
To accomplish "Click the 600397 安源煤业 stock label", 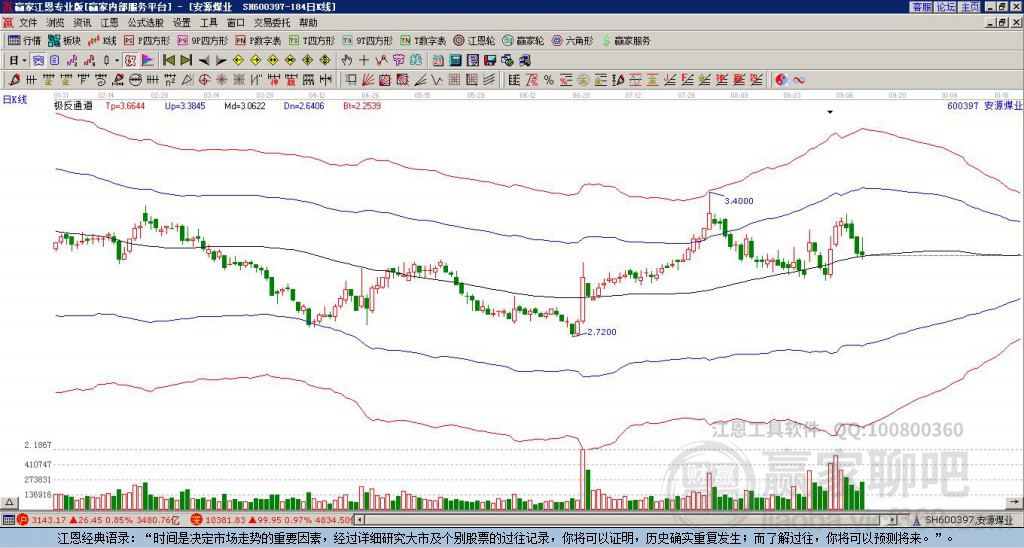I will (984, 105).
